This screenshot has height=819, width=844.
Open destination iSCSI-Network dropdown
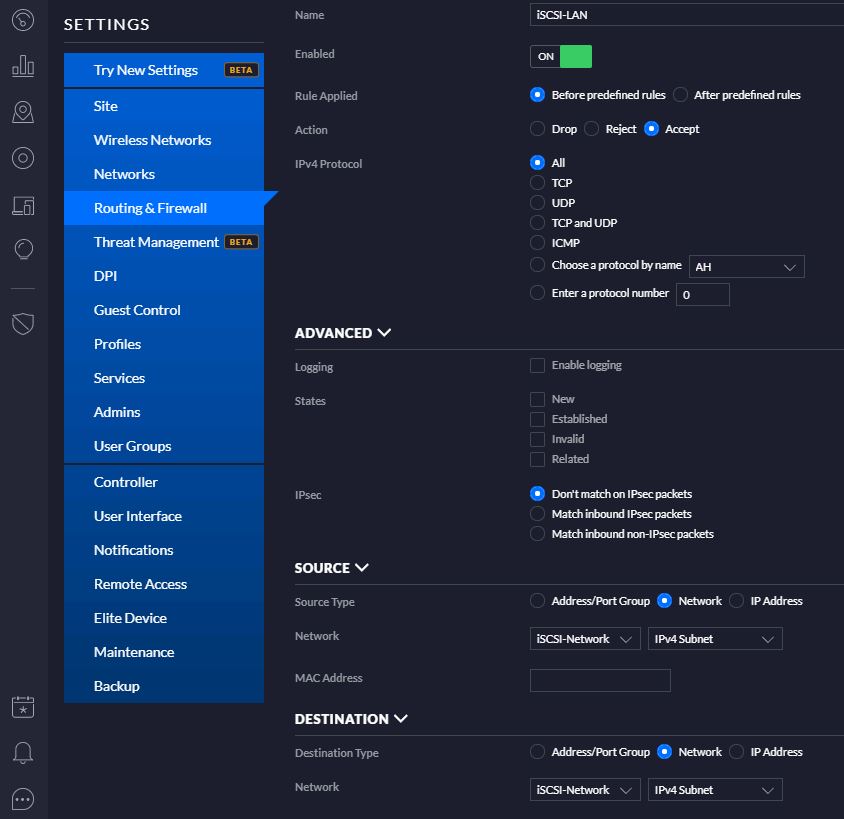(x=585, y=790)
